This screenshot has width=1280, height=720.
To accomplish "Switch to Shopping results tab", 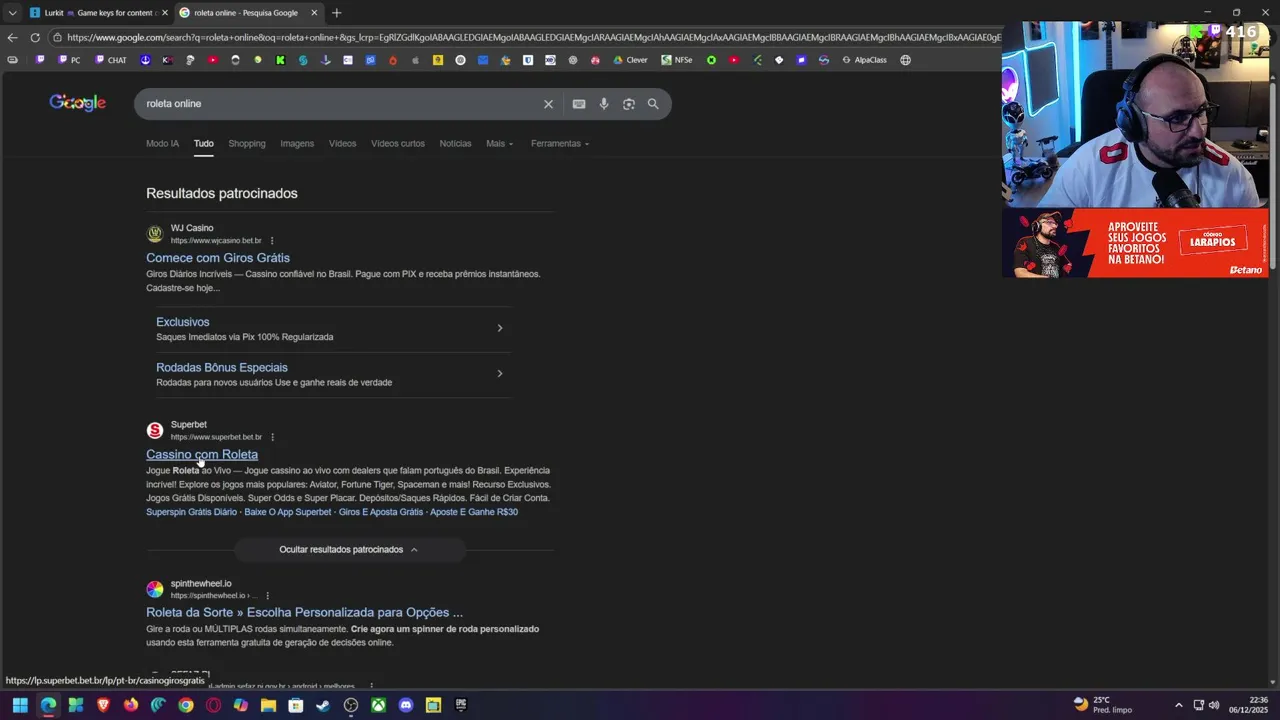I will (247, 143).
